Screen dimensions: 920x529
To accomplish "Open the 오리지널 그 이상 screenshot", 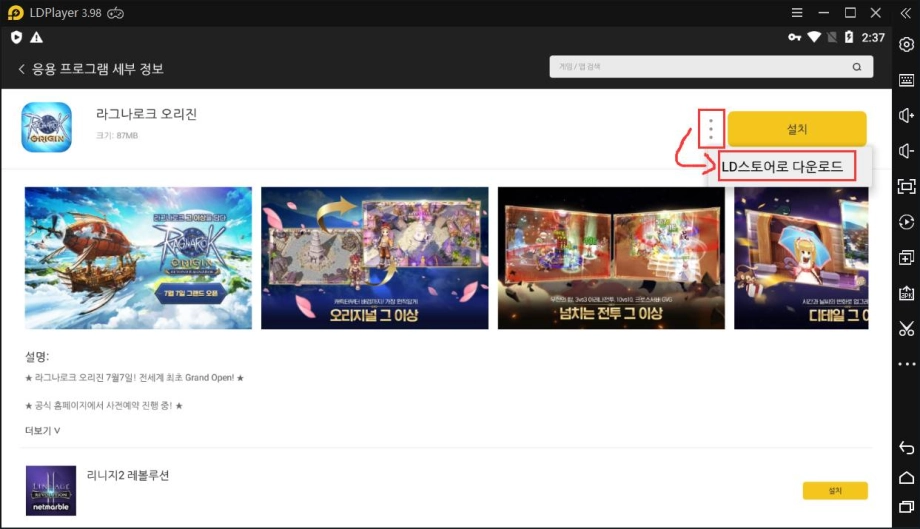I will tap(374, 258).
